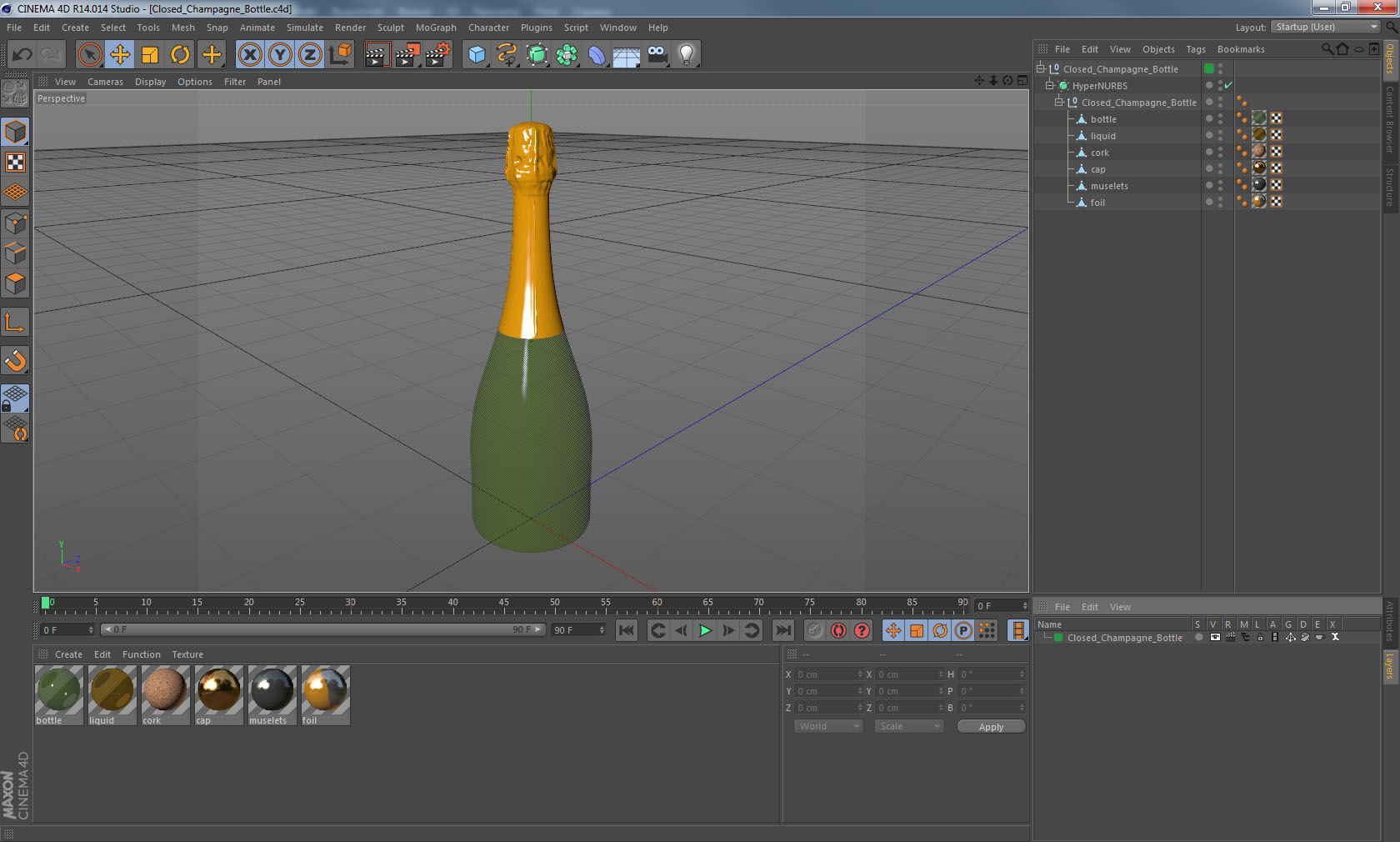Toggle Z axis lock
1400x842 pixels.
click(x=310, y=55)
